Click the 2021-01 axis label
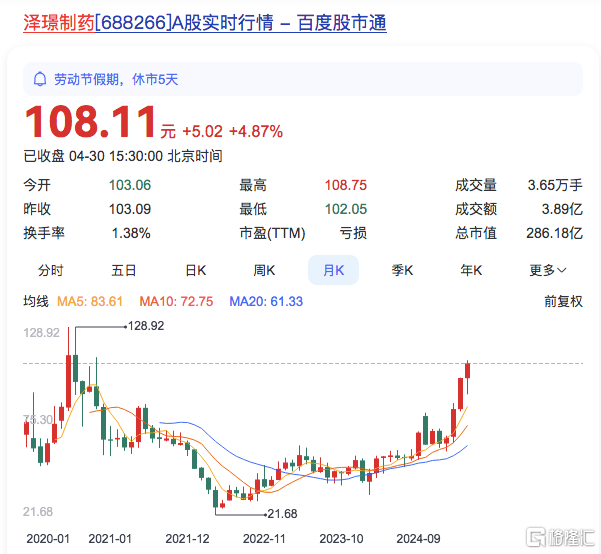This screenshot has width=601, height=554. pos(110,539)
